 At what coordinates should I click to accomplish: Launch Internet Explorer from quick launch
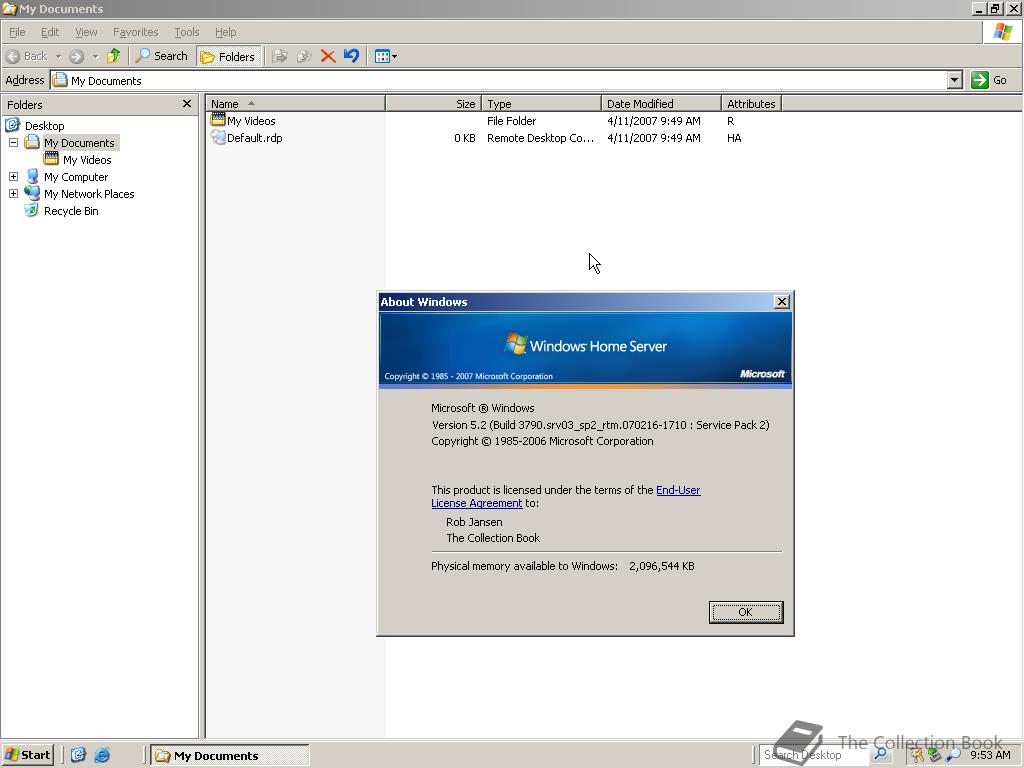(x=102, y=755)
